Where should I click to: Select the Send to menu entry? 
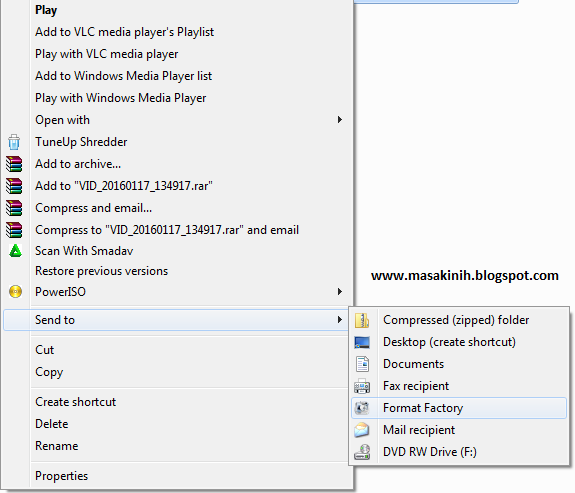(x=176, y=320)
